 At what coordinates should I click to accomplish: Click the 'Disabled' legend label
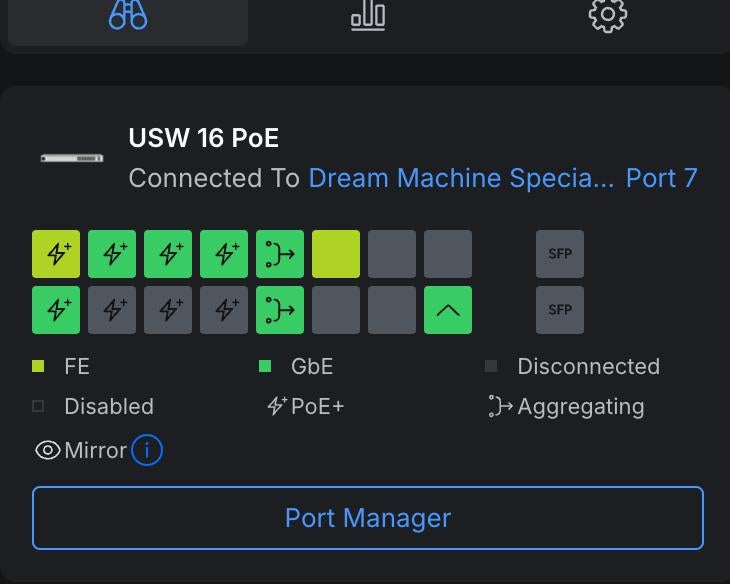(x=109, y=407)
